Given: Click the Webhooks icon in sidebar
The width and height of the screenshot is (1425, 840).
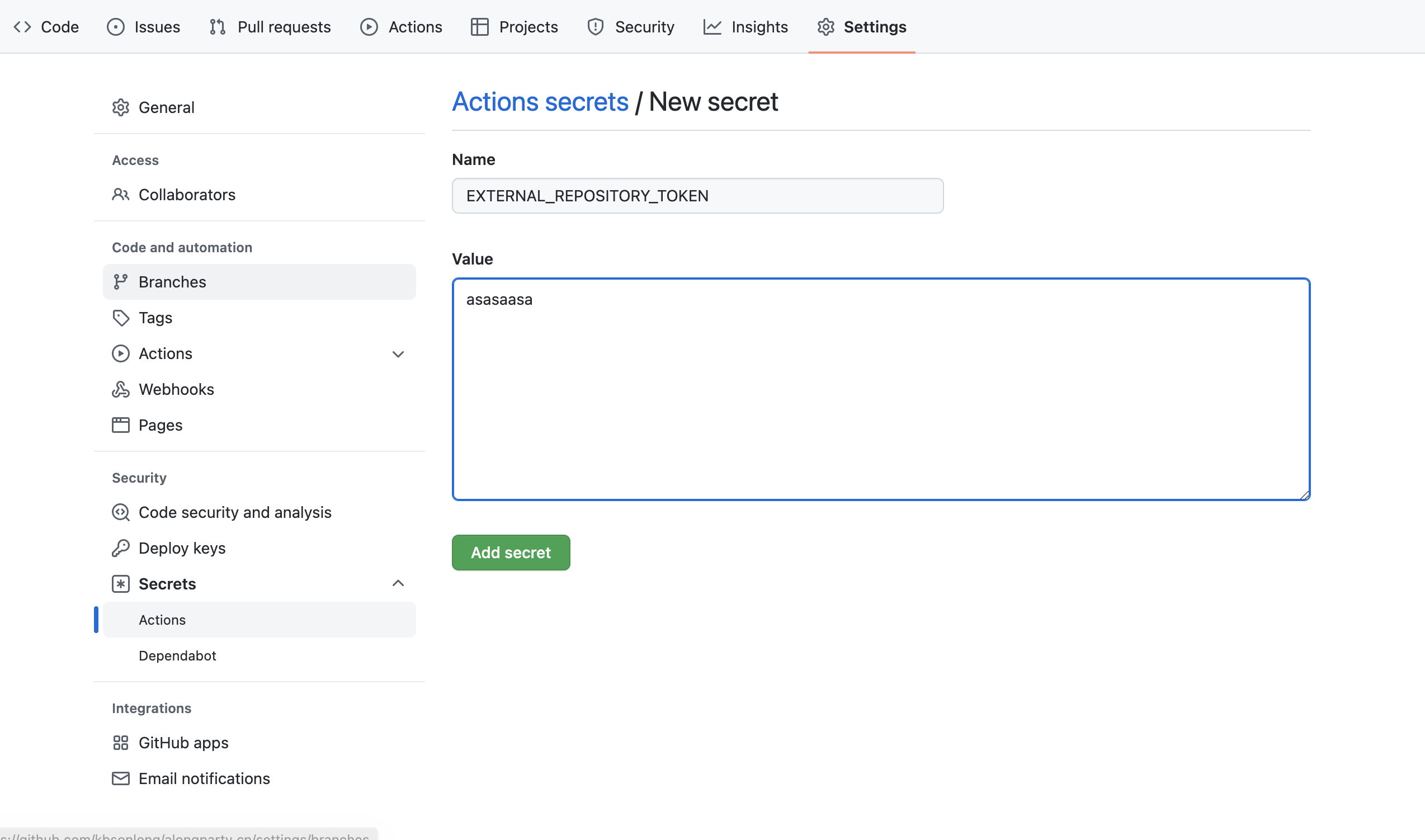Looking at the screenshot, I should 121,389.
